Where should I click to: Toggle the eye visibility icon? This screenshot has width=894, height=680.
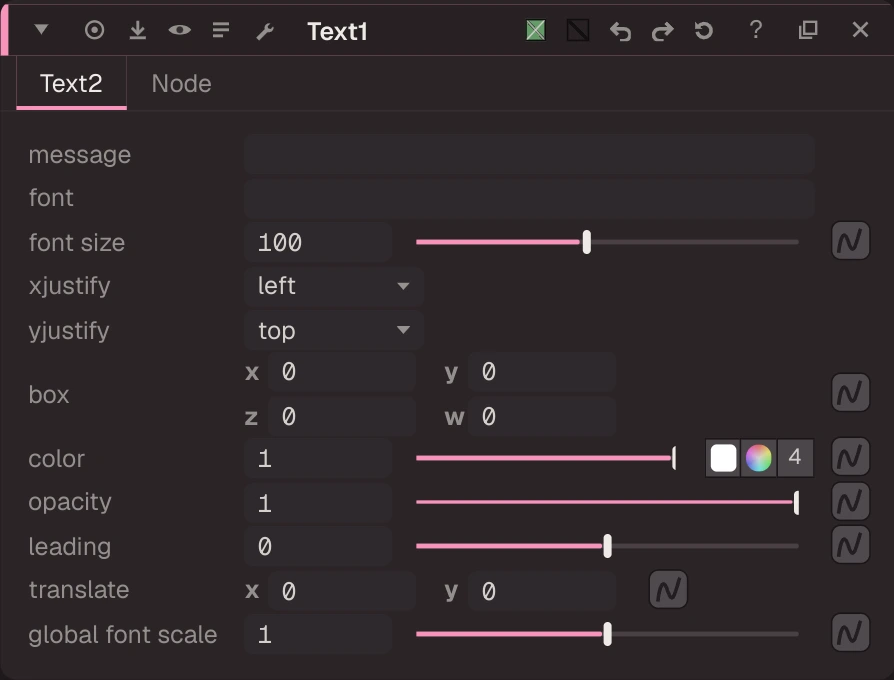point(180,30)
